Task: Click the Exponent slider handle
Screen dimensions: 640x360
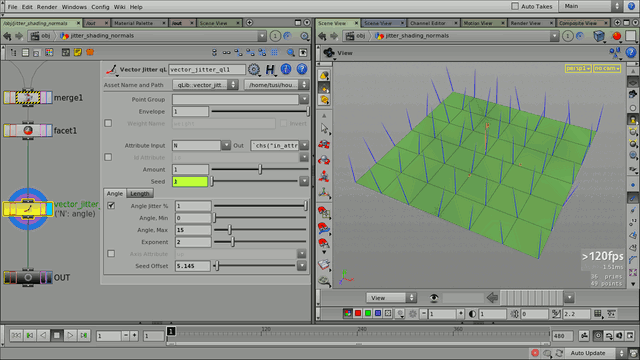Action: point(233,242)
